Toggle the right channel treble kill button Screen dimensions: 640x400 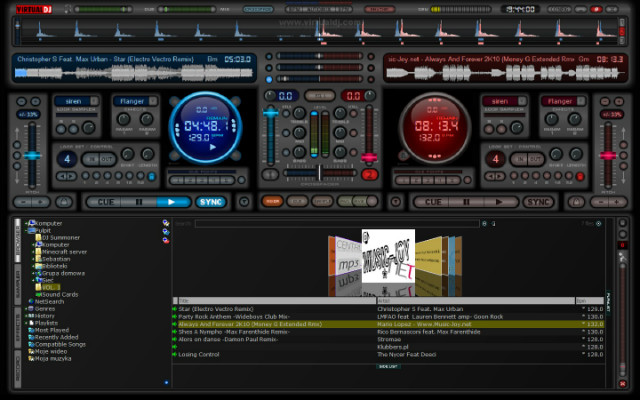coord(353,114)
